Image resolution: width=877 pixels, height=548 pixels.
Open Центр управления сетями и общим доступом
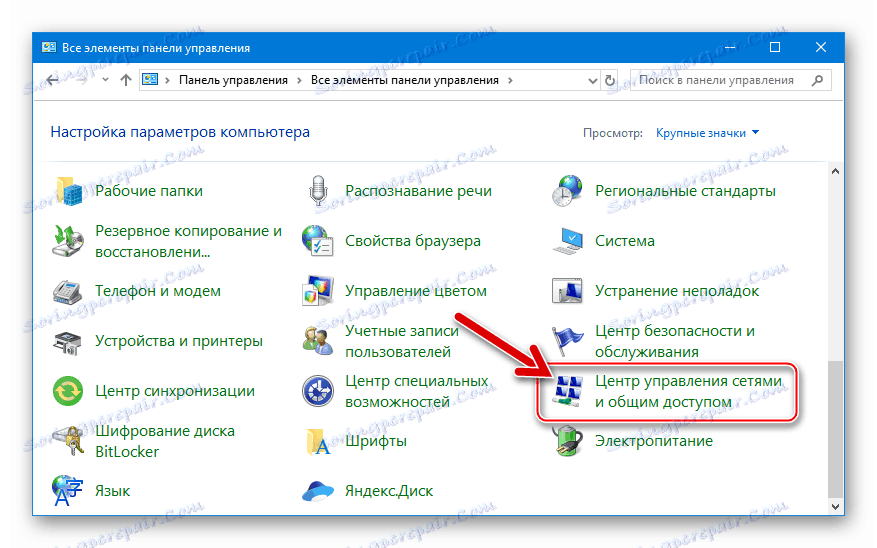(x=688, y=391)
